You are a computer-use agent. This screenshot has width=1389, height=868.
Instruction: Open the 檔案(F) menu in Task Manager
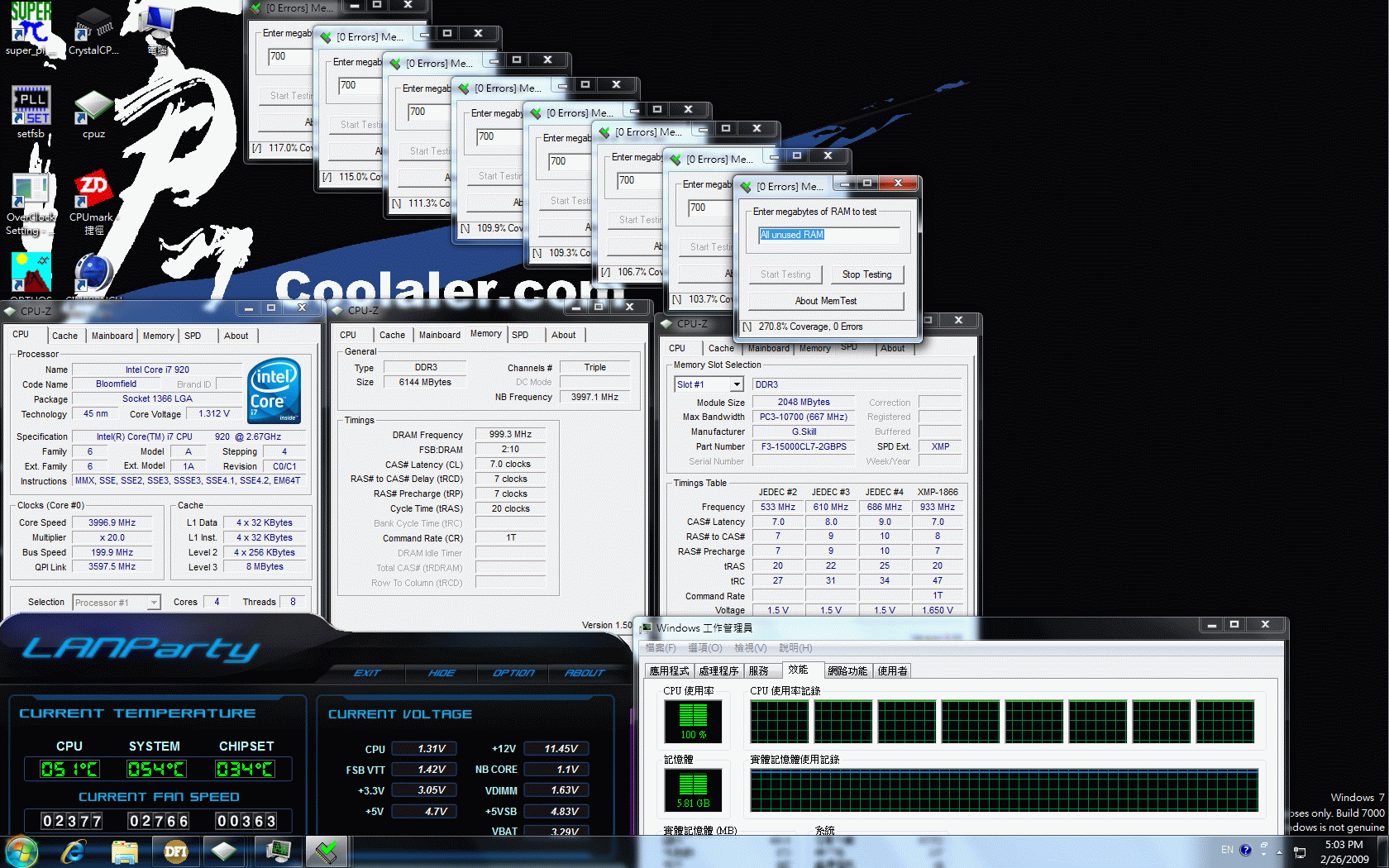click(x=661, y=648)
